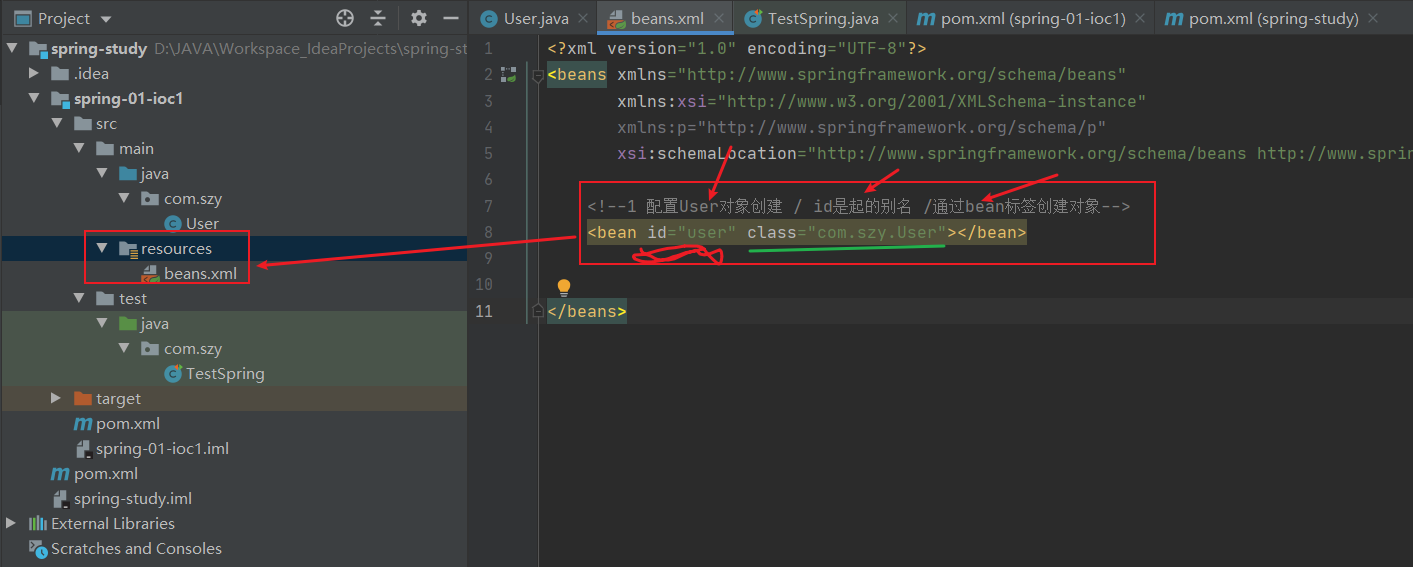This screenshot has width=1413, height=567.
Task: Select pom.xml under spring-01-ioc1
Action: [x=128, y=424]
